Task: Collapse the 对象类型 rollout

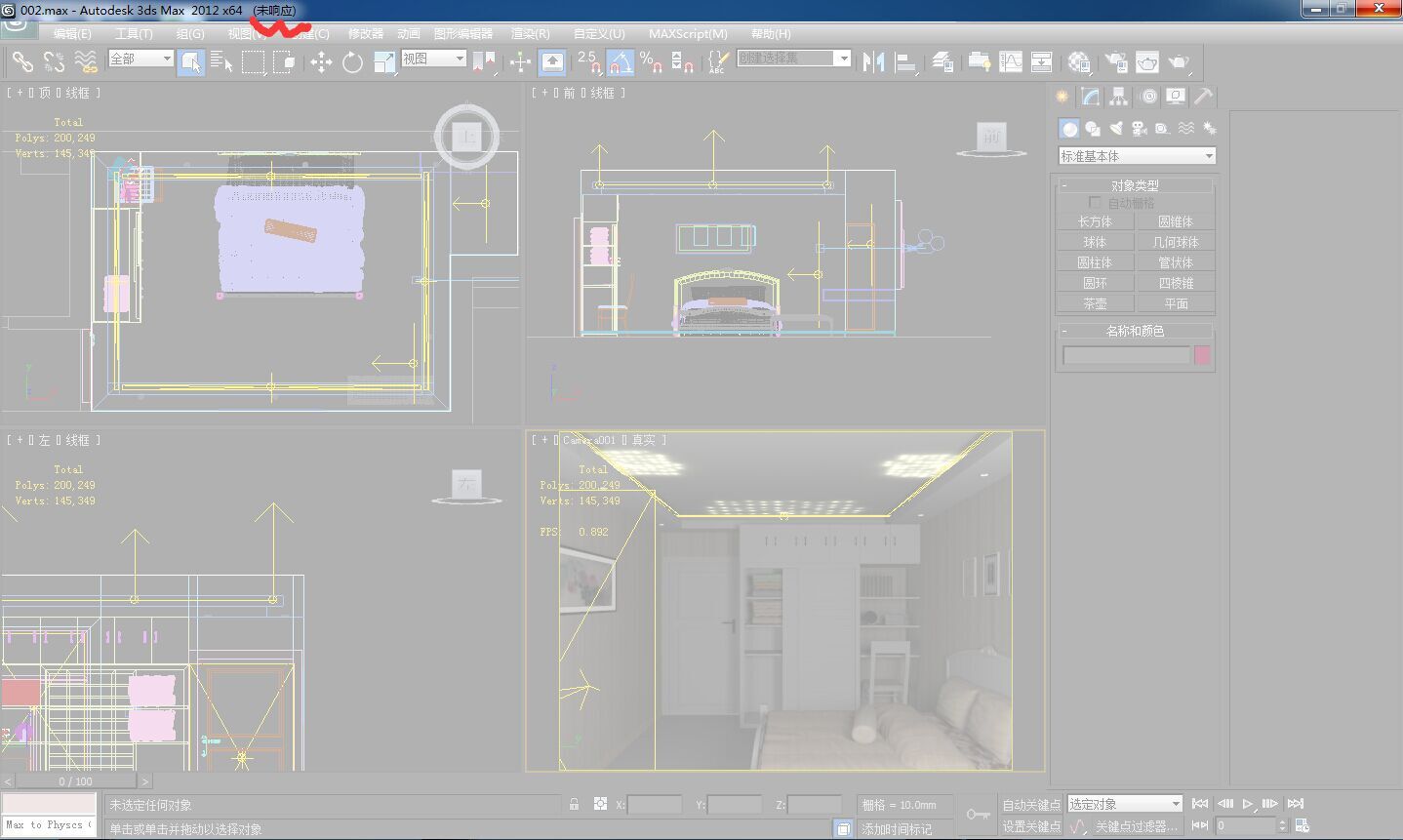Action: pos(1136,185)
